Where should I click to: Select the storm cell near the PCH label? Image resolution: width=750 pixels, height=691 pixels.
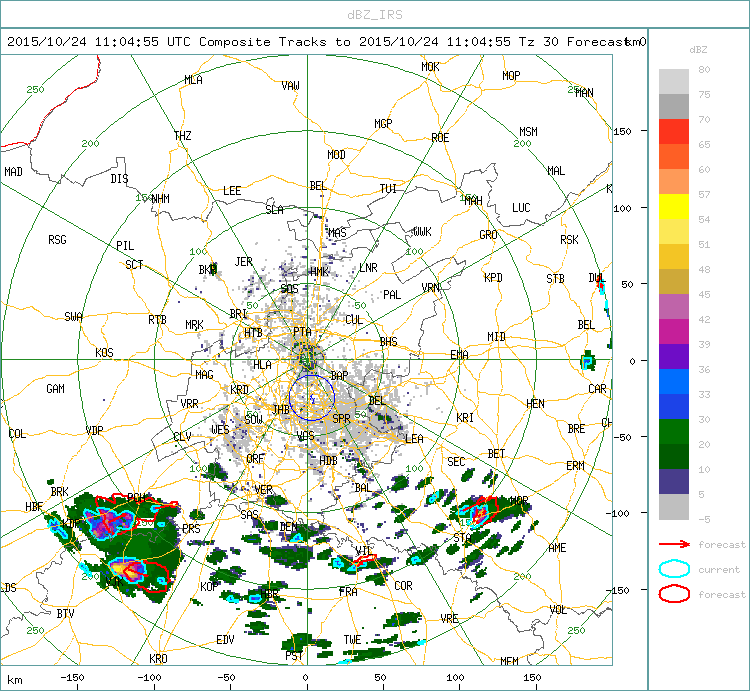[x=109, y=522]
